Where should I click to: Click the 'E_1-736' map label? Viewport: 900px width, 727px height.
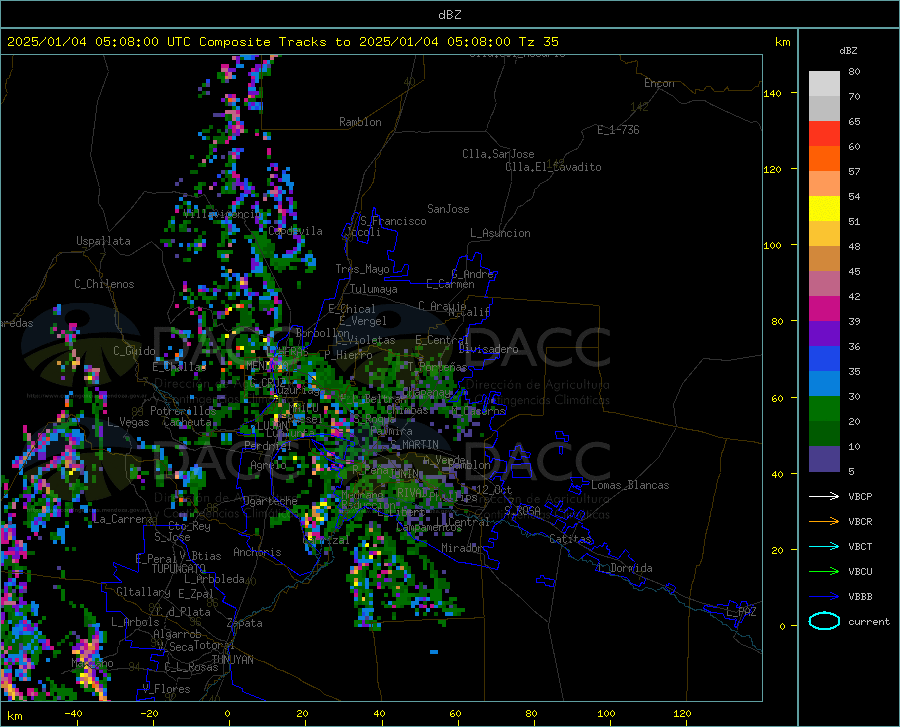(618, 130)
